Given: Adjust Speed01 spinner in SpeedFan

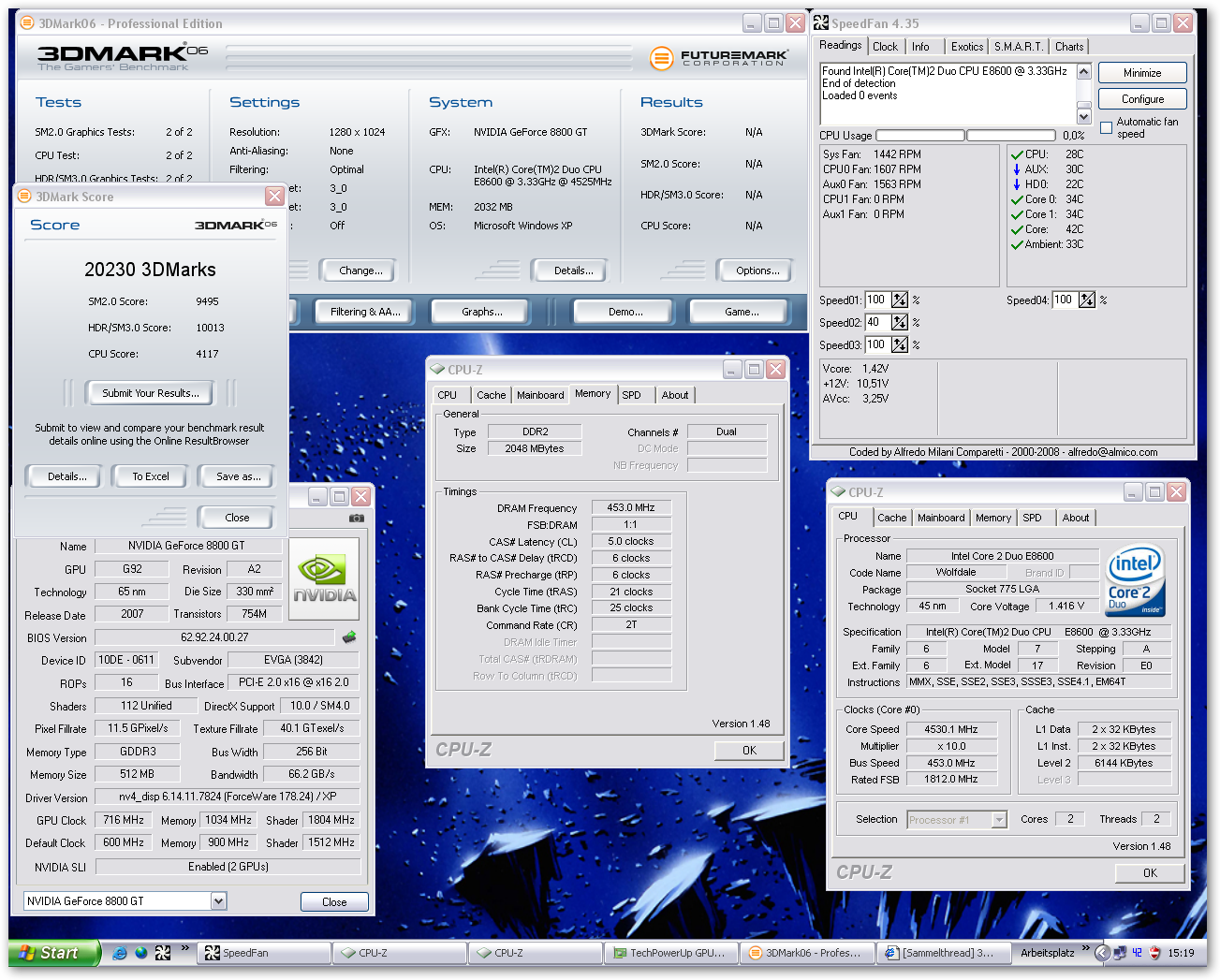Looking at the screenshot, I should point(900,300).
